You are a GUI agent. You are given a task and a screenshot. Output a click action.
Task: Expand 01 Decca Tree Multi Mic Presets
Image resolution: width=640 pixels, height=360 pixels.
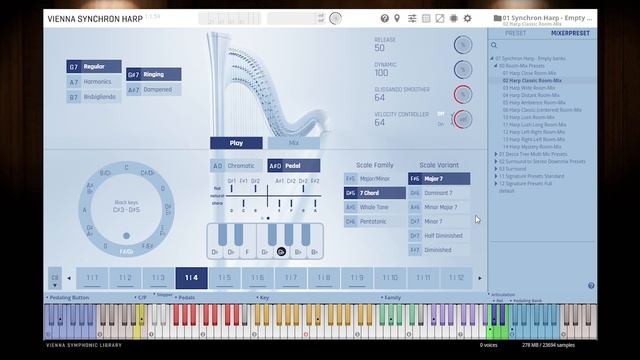496,154
